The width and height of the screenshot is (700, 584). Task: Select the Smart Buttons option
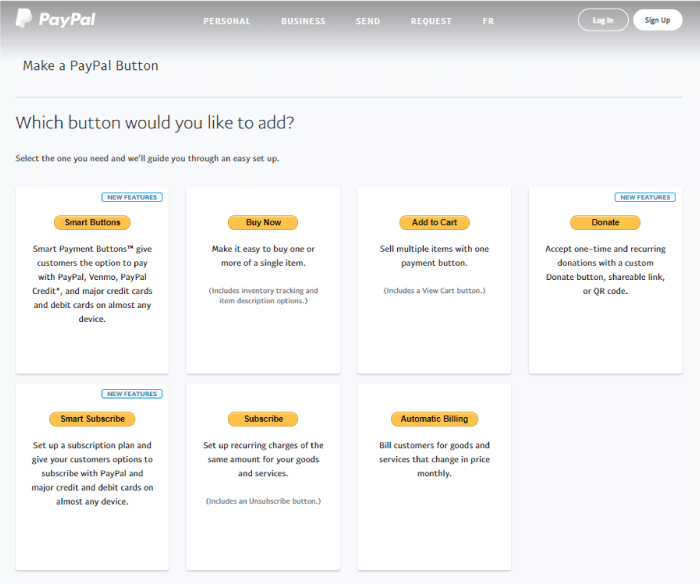coord(92,222)
